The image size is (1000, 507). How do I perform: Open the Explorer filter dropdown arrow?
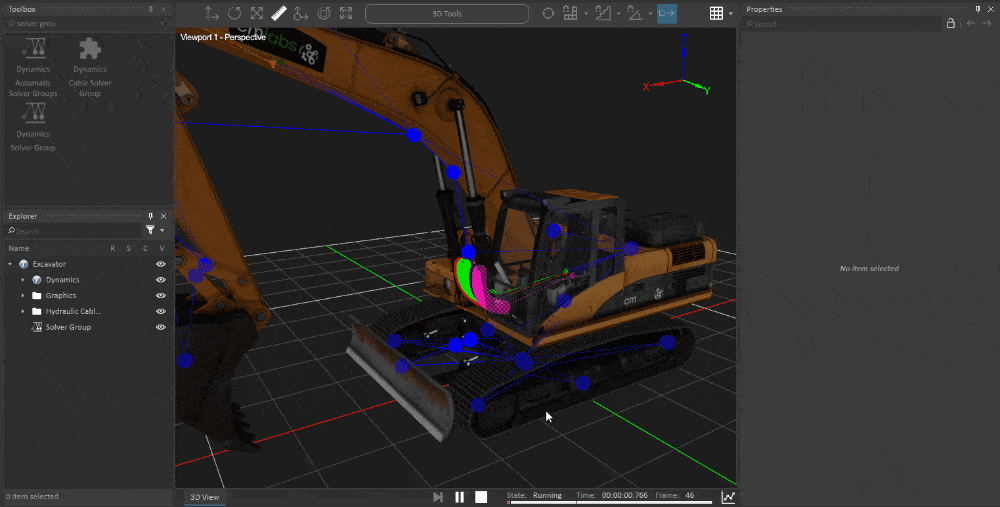162,231
